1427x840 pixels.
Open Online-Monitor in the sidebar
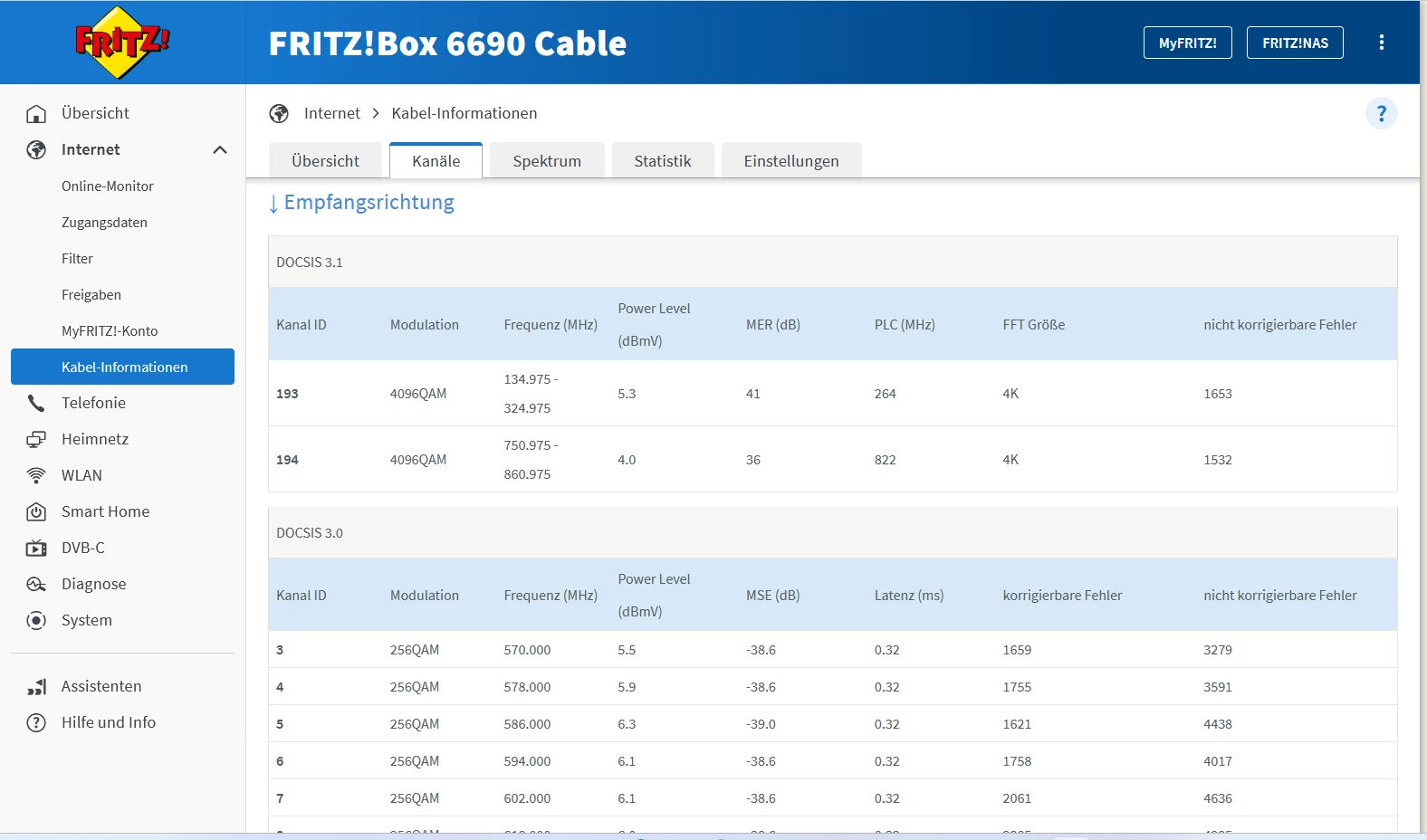click(108, 186)
